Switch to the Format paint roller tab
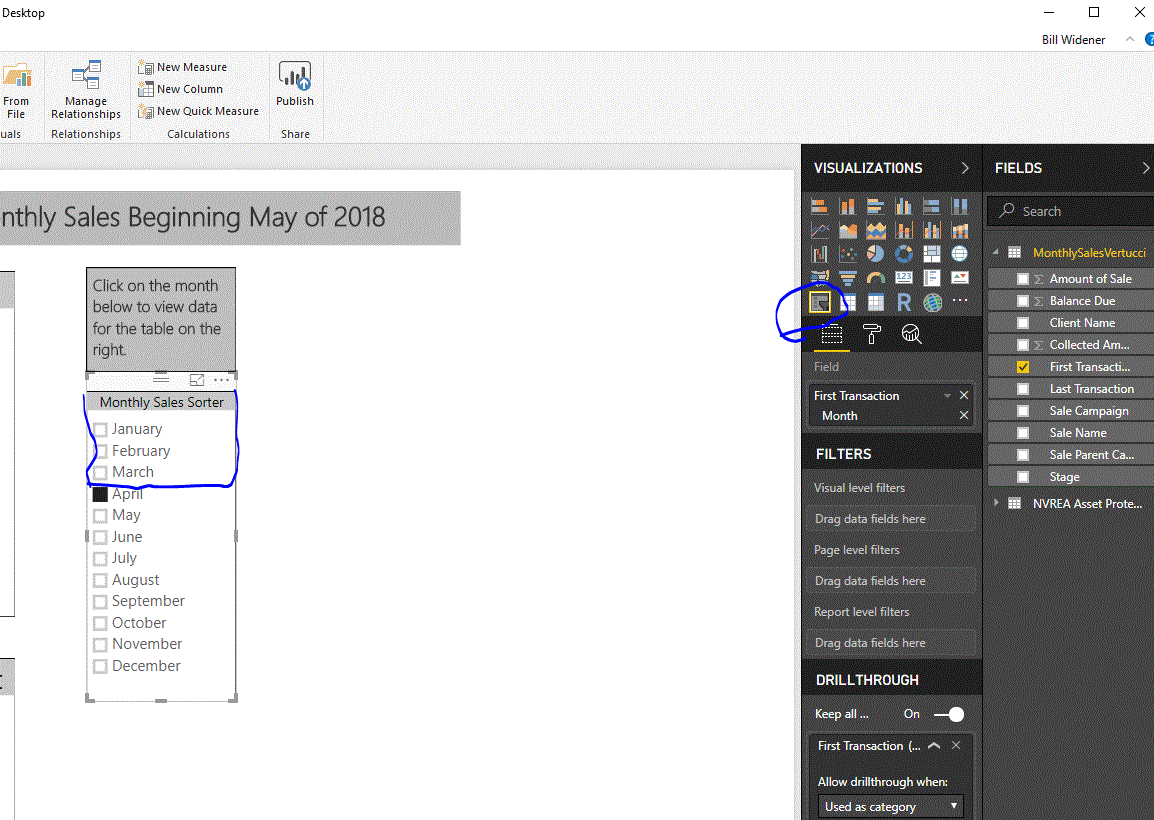 click(x=871, y=335)
